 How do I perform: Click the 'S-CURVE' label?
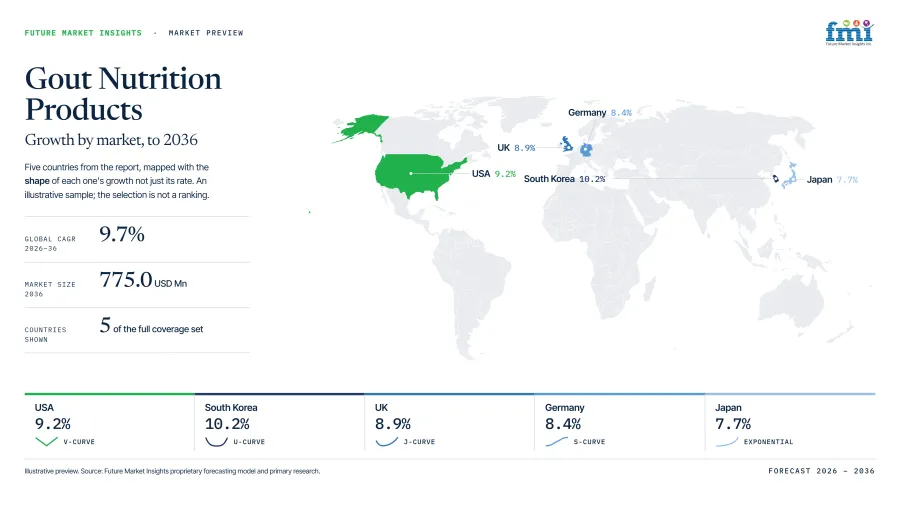(x=589, y=442)
